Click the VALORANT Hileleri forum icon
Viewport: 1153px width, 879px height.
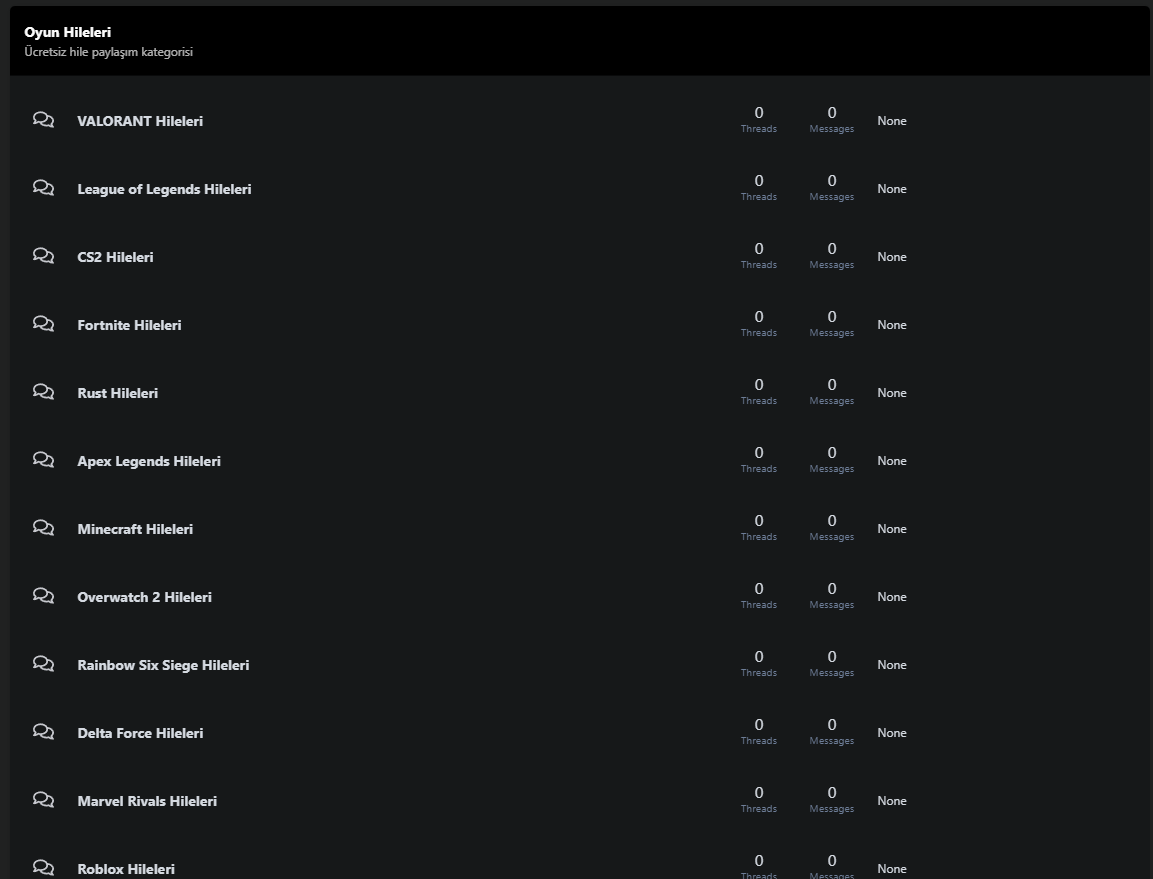click(43, 120)
